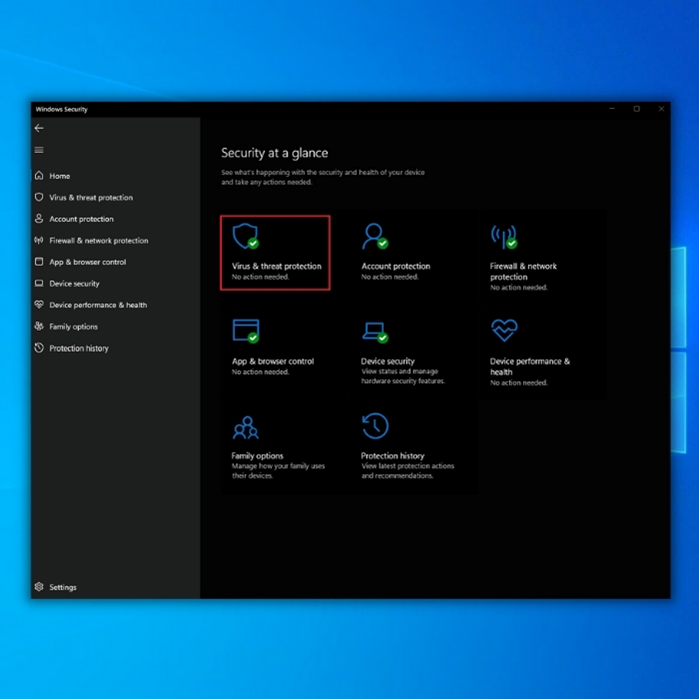Click the large App & browser control window icon
This screenshot has width=699, height=699.
[x=246, y=331]
